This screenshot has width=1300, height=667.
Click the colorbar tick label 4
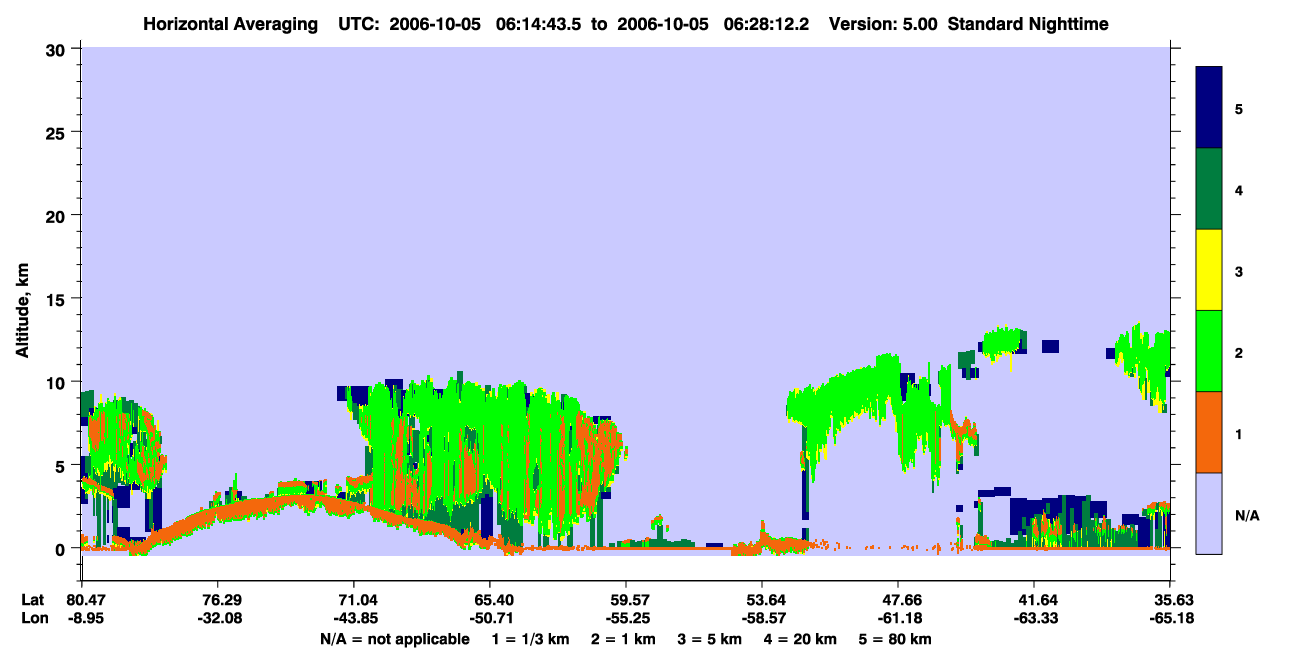point(1239,189)
